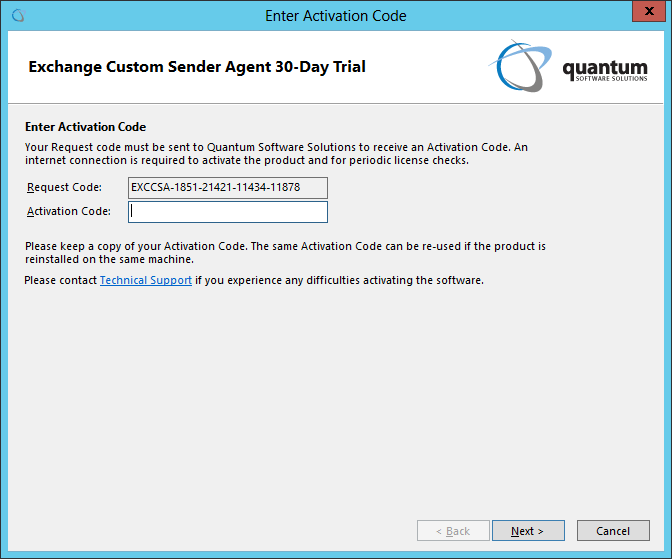Click 'Exchange Custom Sender Agent 30-Day Trial' heading
The height and width of the screenshot is (559, 672).
[197, 67]
